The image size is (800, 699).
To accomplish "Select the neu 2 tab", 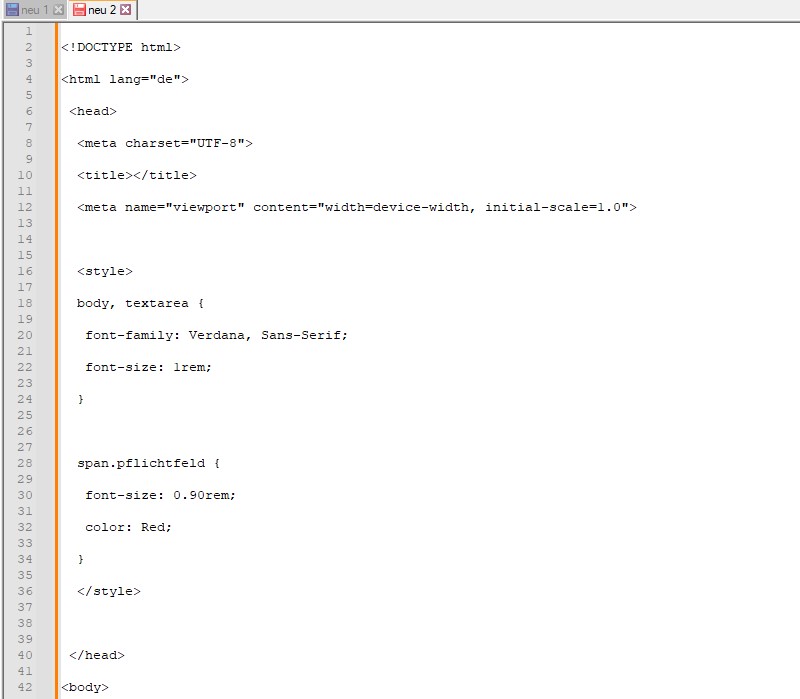I will pos(102,10).
